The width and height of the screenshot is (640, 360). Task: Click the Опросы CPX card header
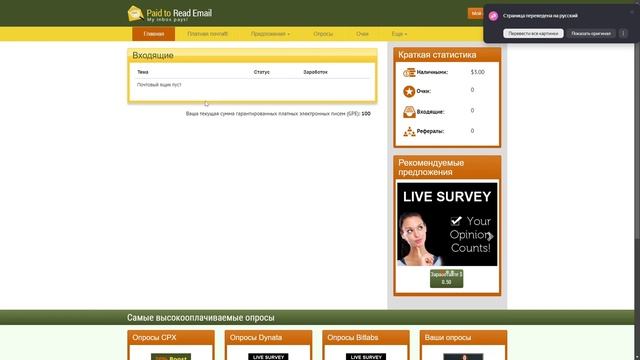[x=171, y=338]
